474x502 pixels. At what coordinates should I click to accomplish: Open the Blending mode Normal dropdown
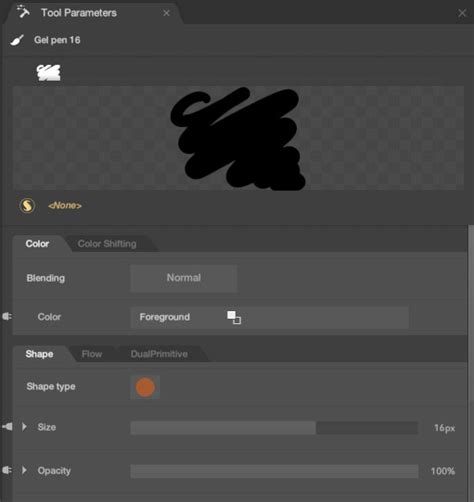184,278
